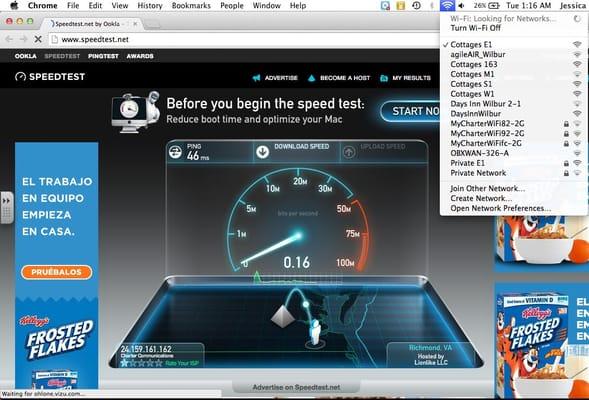This screenshot has height=400, width=589.
Task: Open the Bookmarks menu
Action: (191, 6)
